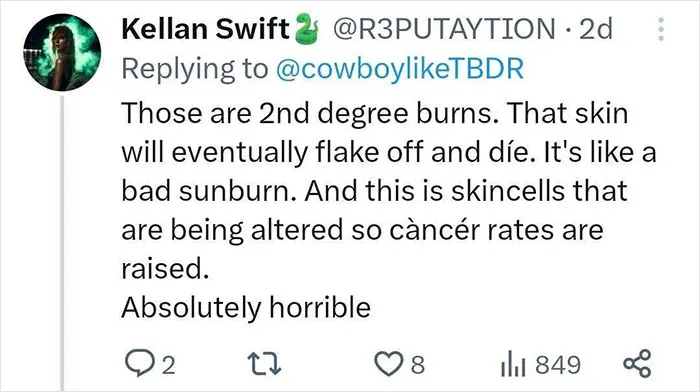Open view analytics bar chart icon

(513, 364)
